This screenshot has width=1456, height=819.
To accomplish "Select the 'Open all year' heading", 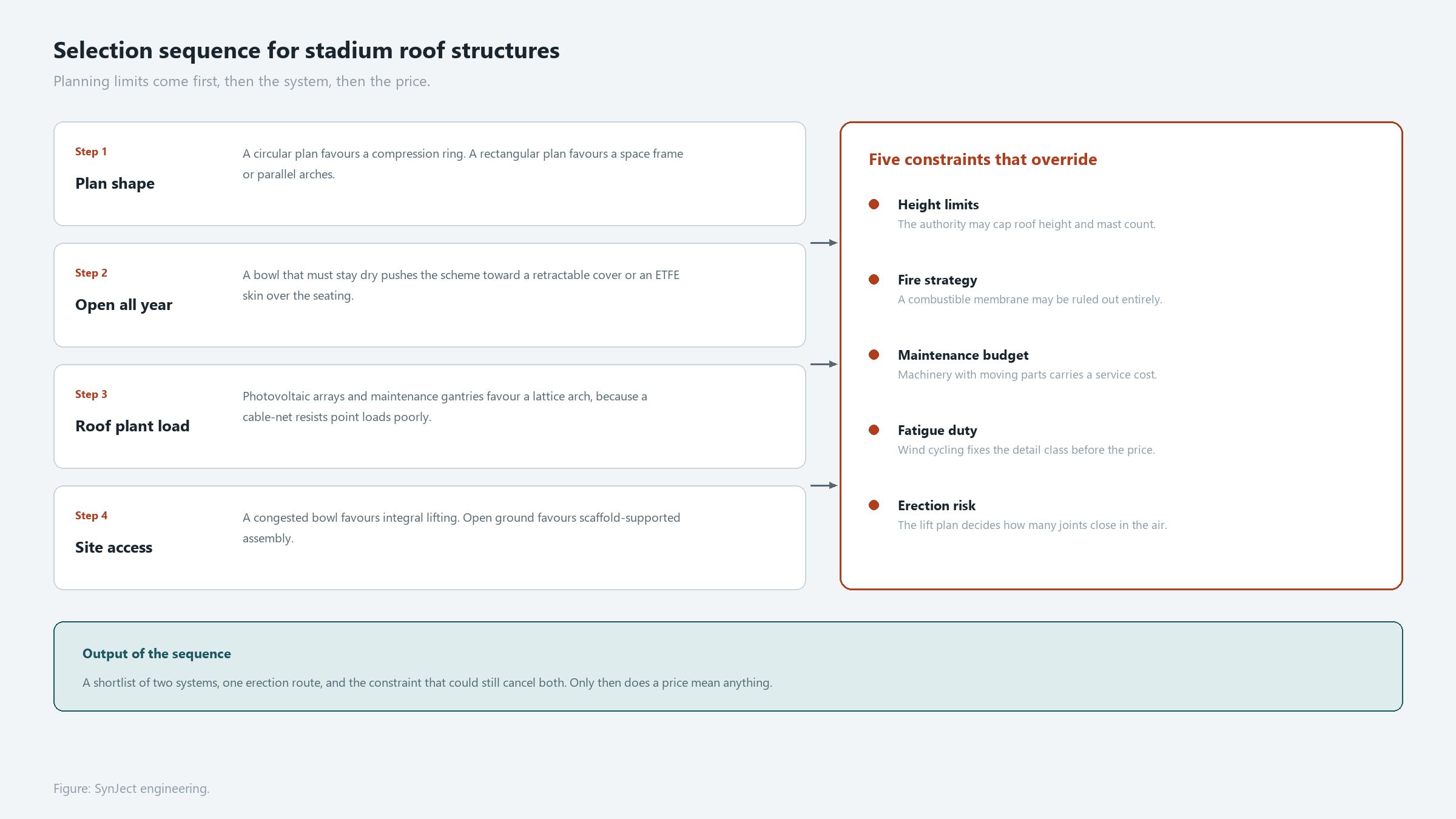I will tap(124, 305).
